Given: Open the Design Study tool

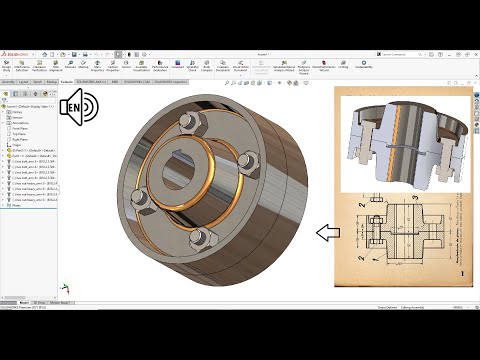Looking at the screenshot, I should [x=6, y=66].
